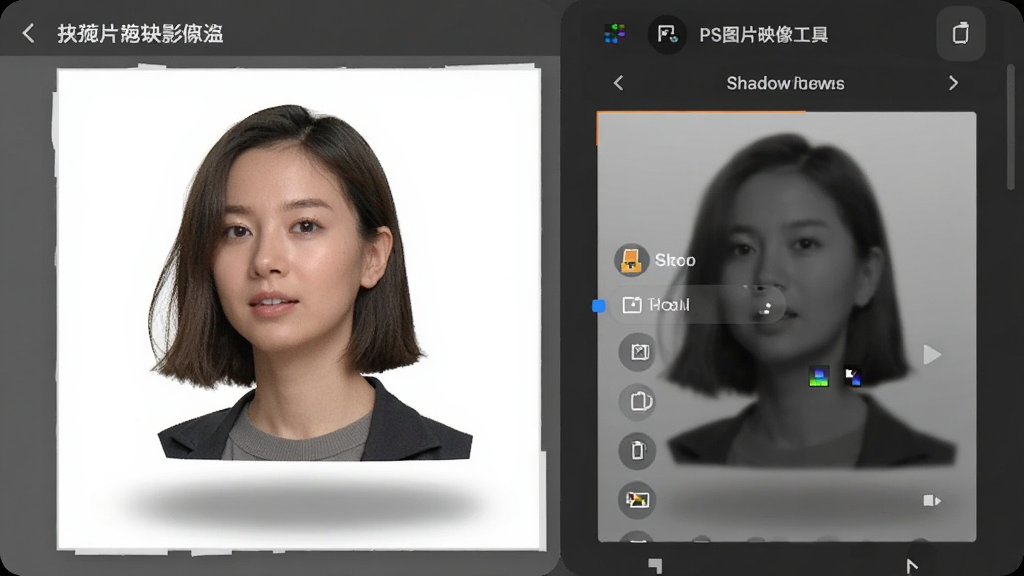Select the Hoall menu row
The image size is (1024, 576).
pos(698,305)
